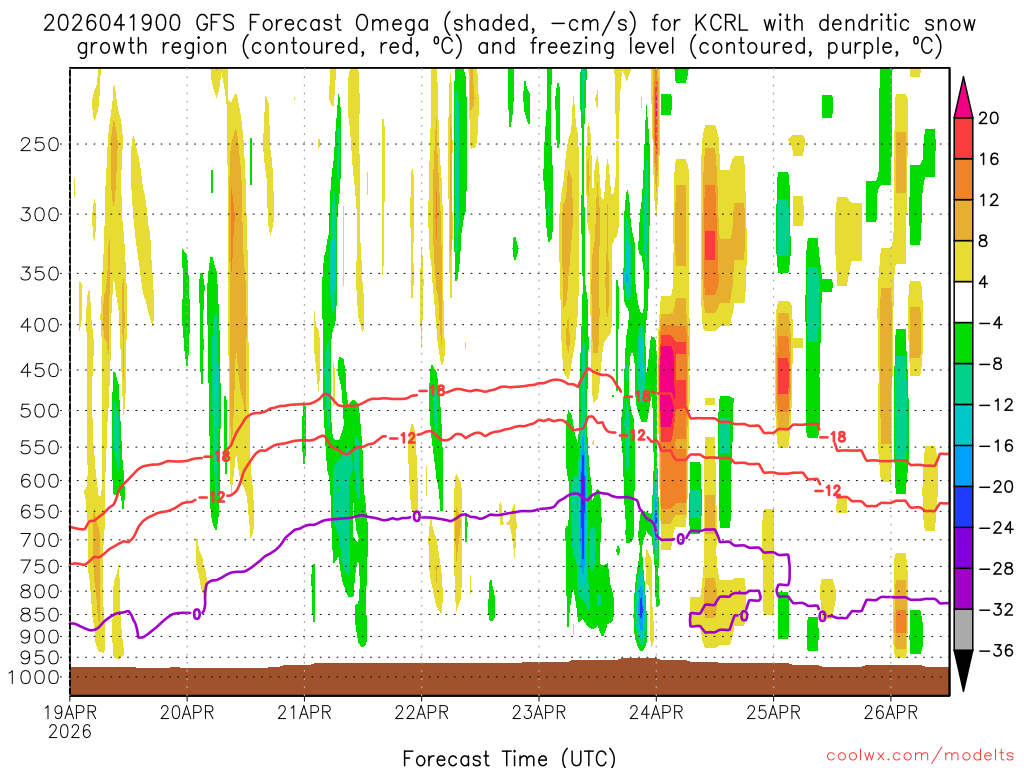Click the 1000 pressure level label
Viewport: 1024px width, 768px height.
[35, 677]
